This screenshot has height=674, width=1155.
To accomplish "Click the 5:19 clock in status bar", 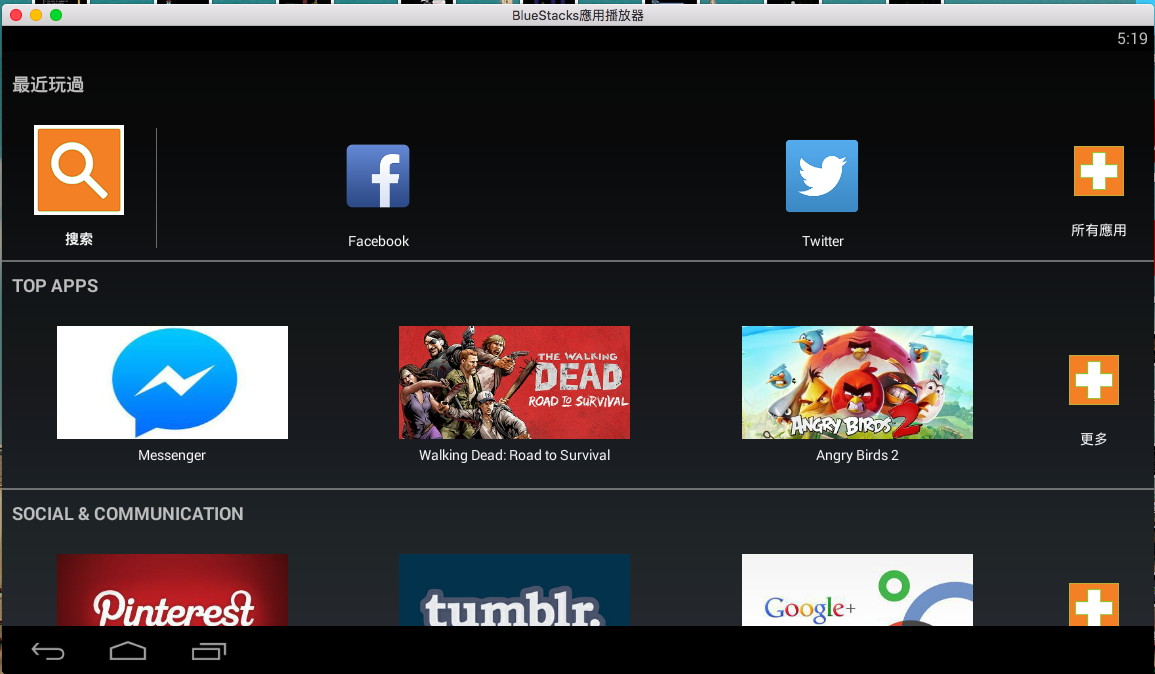I will 1132,39.
